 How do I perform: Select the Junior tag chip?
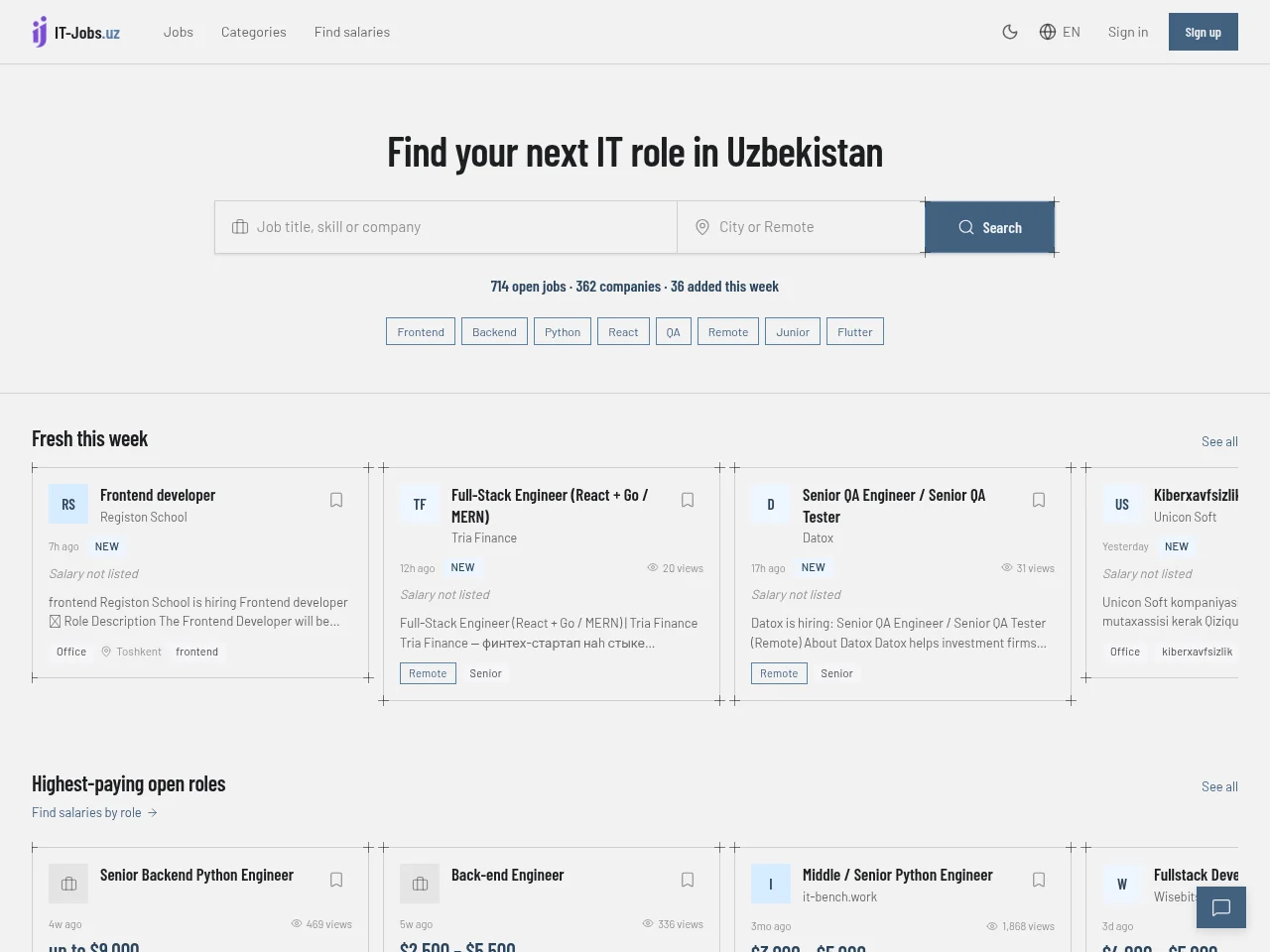pos(793,331)
